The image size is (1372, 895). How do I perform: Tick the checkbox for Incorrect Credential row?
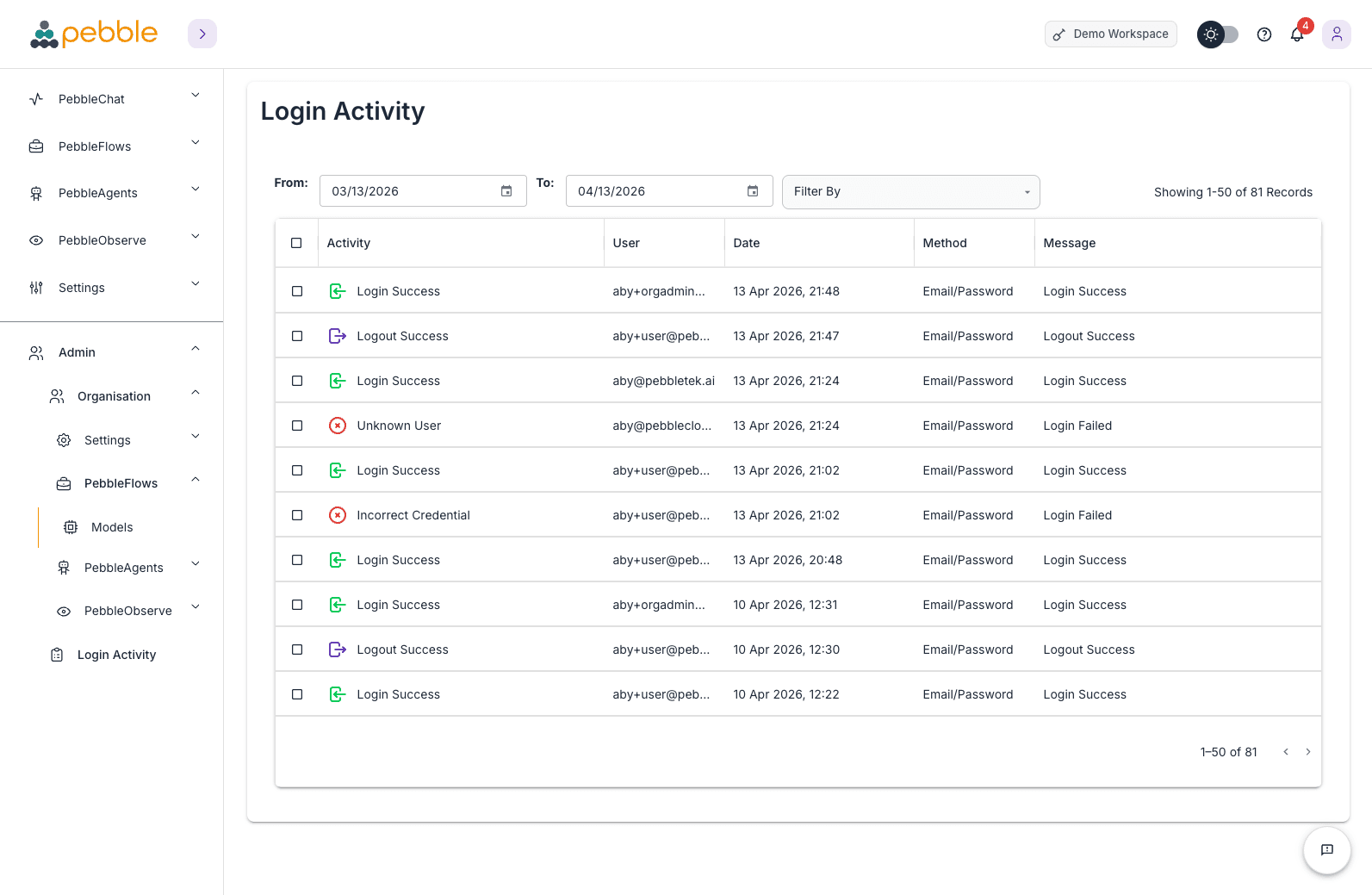coord(297,515)
